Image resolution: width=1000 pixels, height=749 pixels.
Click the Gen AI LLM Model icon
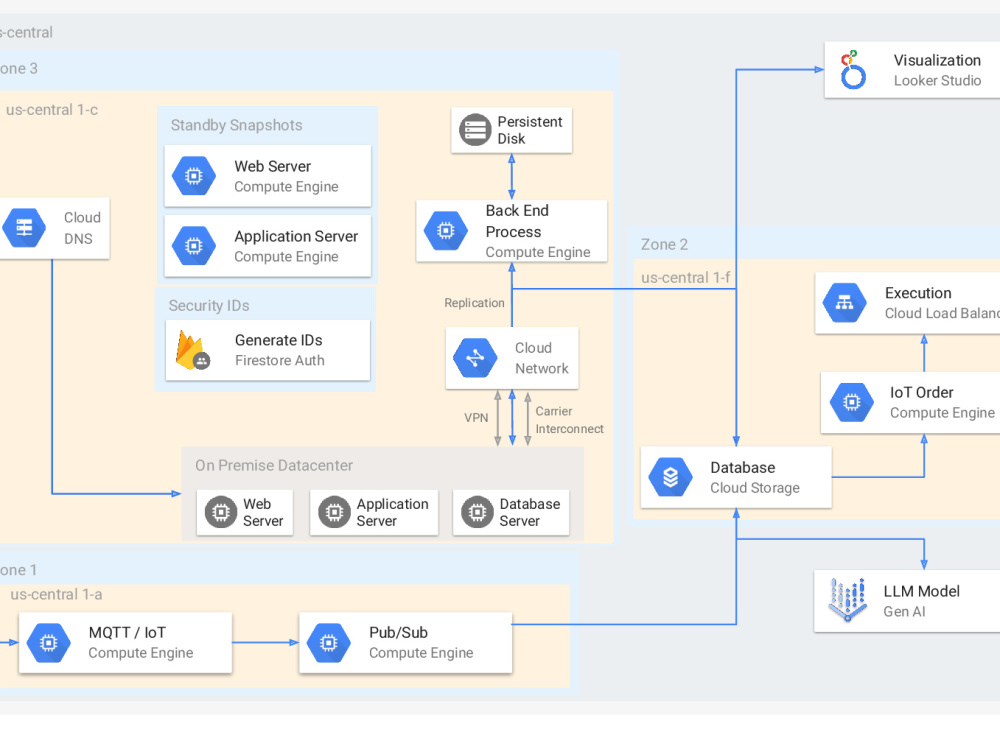pos(847,600)
